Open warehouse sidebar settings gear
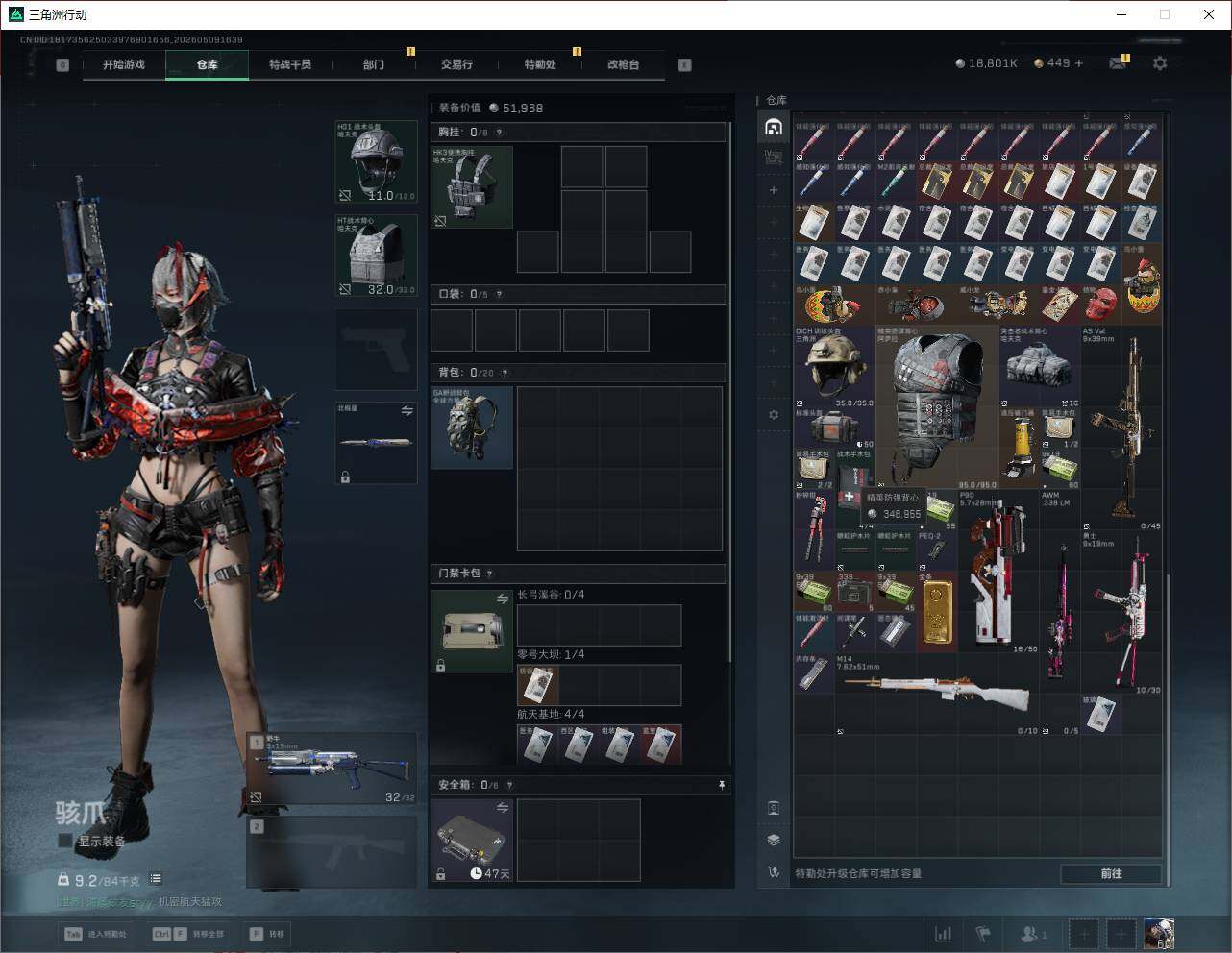Image resolution: width=1232 pixels, height=953 pixels. (x=774, y=415)
